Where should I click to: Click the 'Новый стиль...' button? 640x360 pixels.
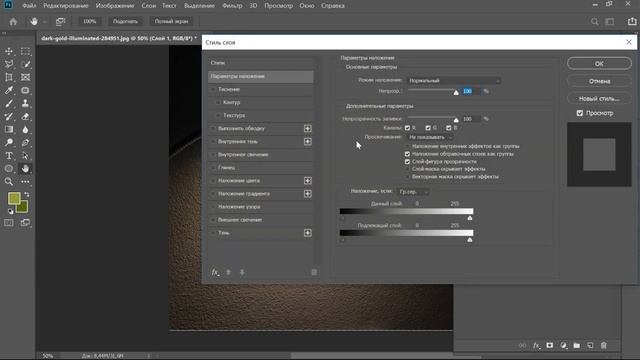tap(599, 98)
